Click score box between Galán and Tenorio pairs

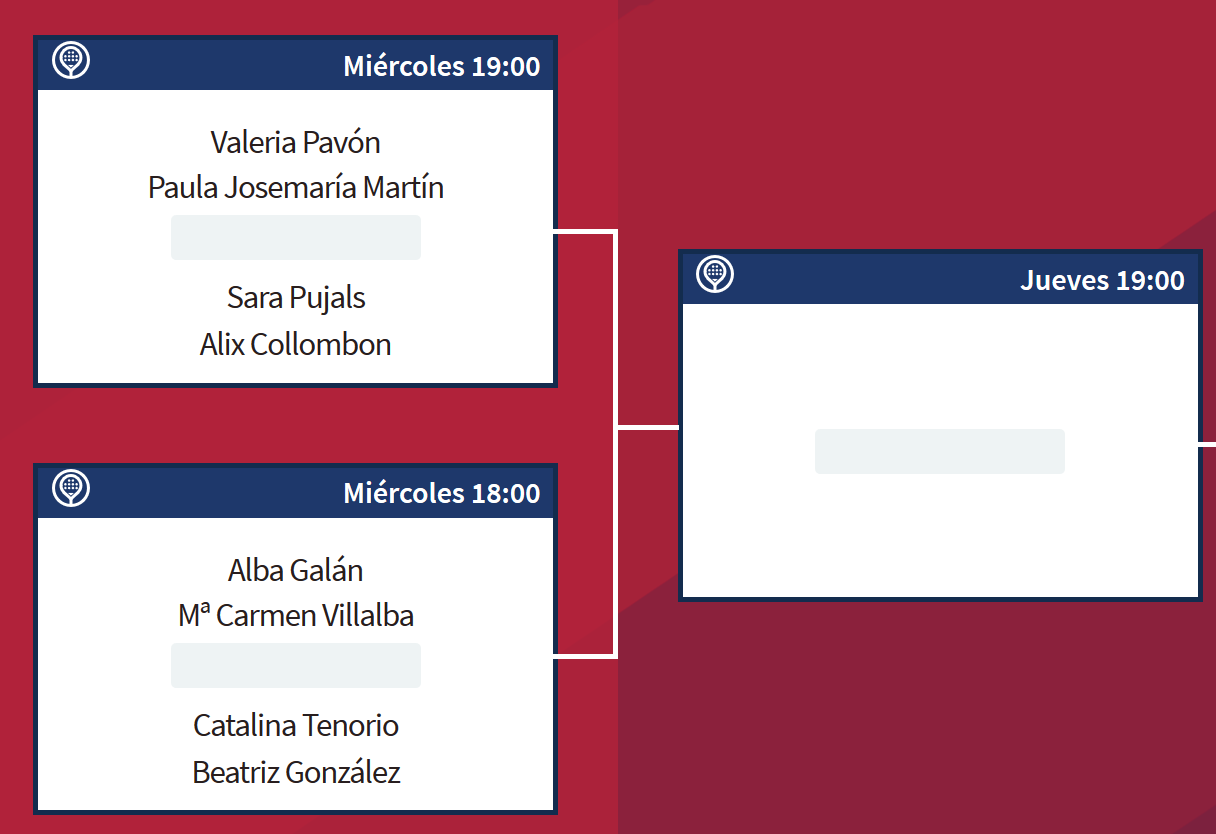click(296, 666)
